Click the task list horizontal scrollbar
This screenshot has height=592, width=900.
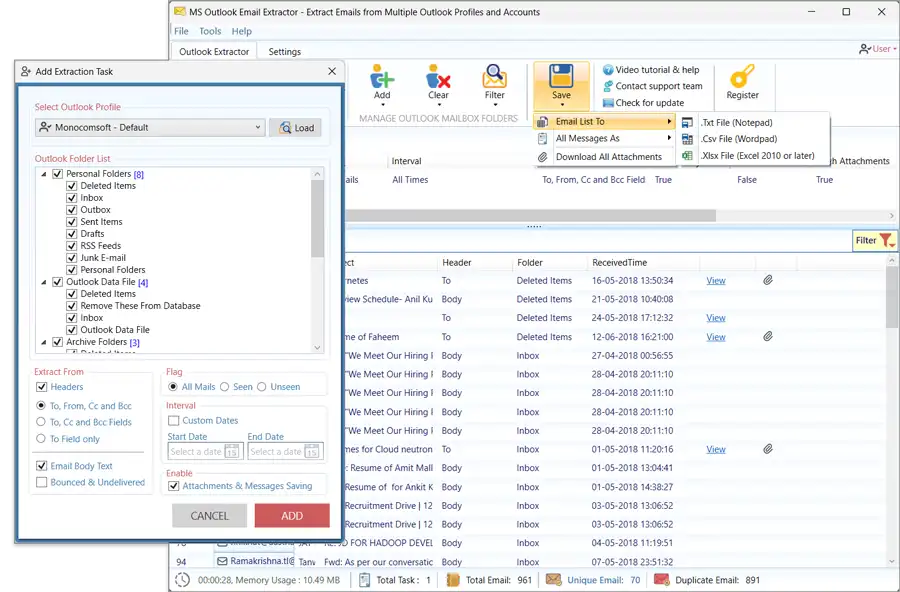(x=531, y=215)
